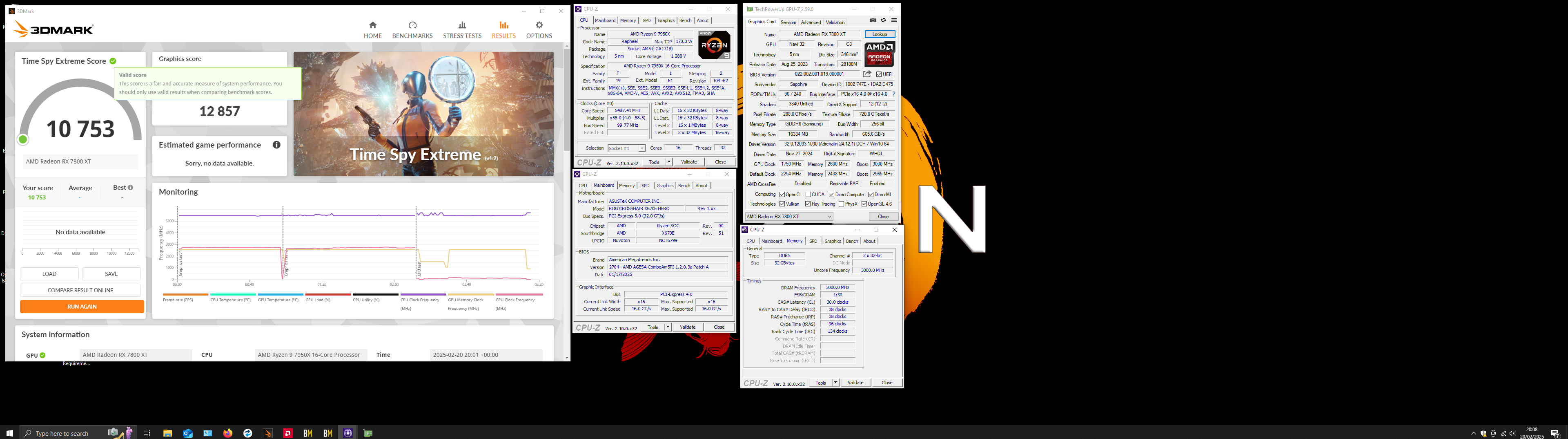
Task: Open AMD Software from the taskbar
Action: (x=288, y=433)
